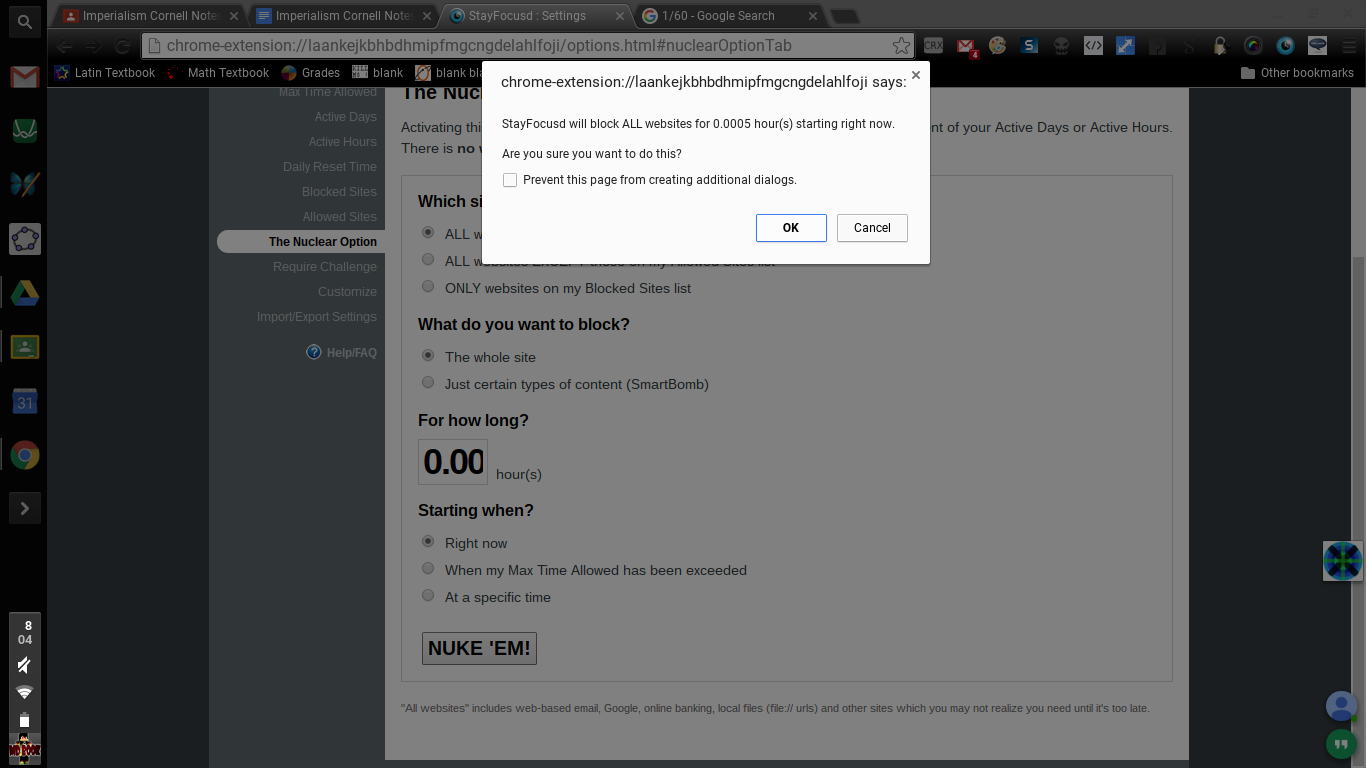Bookmark this page with the star
The width and height of the screenshot is (1366, 768).
coord(901,46)
